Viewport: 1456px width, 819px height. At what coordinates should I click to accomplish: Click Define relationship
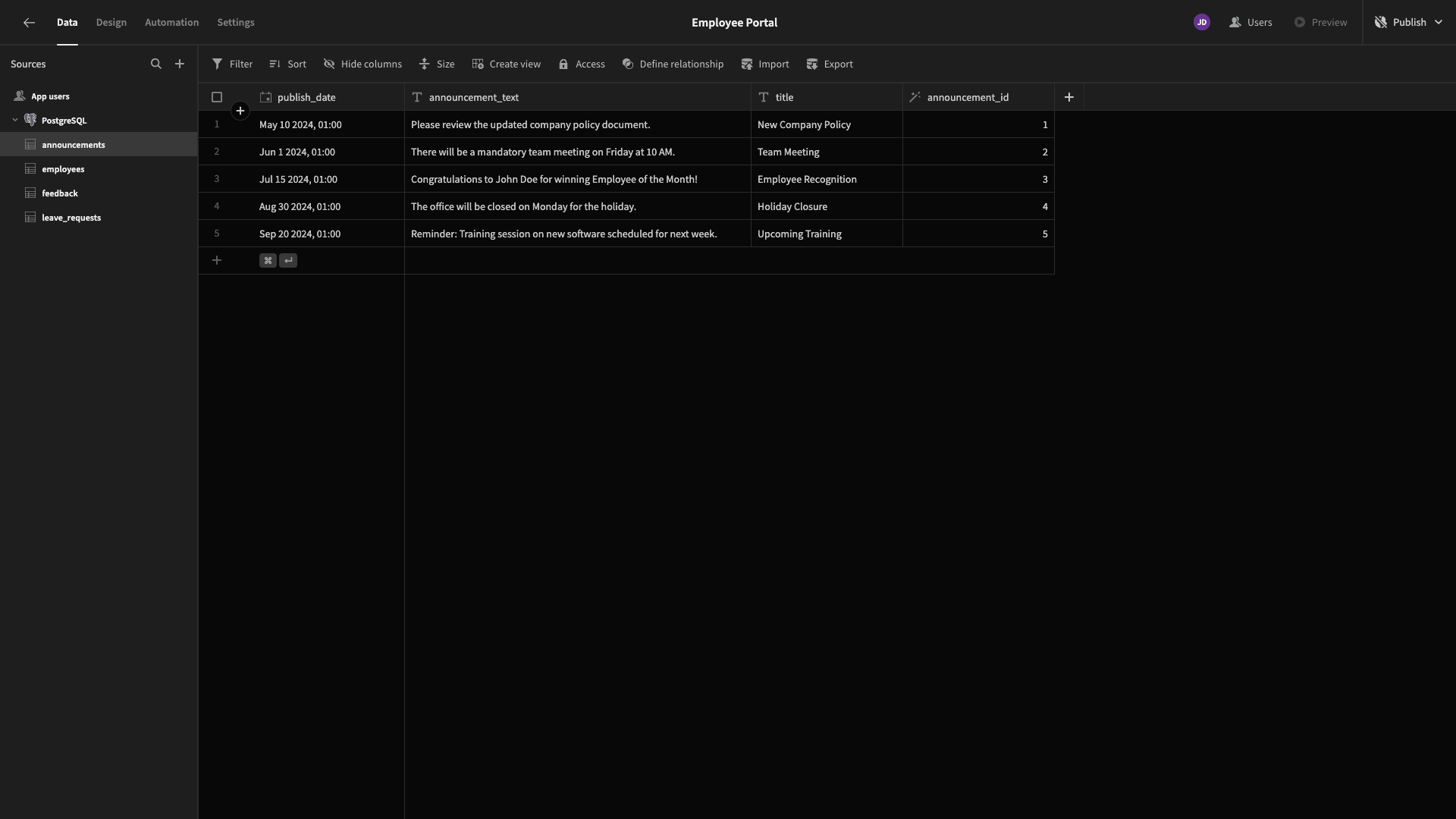click(x=673, y=64)
